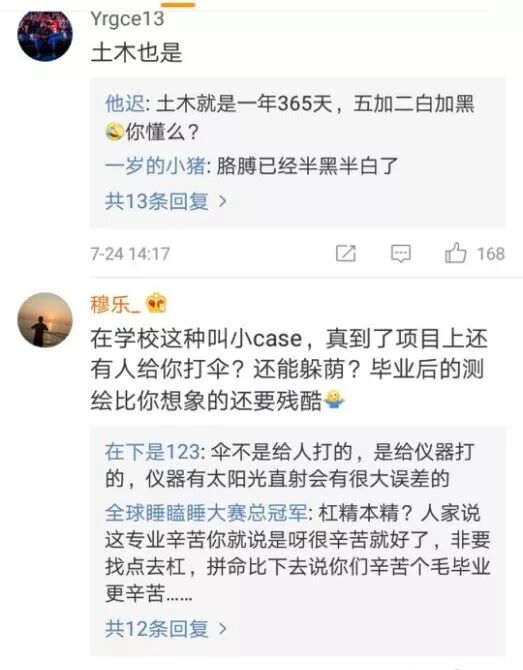Tap the crown badge next to 穆乐_
Viewport: 523px width, 670px height.
pos(156,304)
